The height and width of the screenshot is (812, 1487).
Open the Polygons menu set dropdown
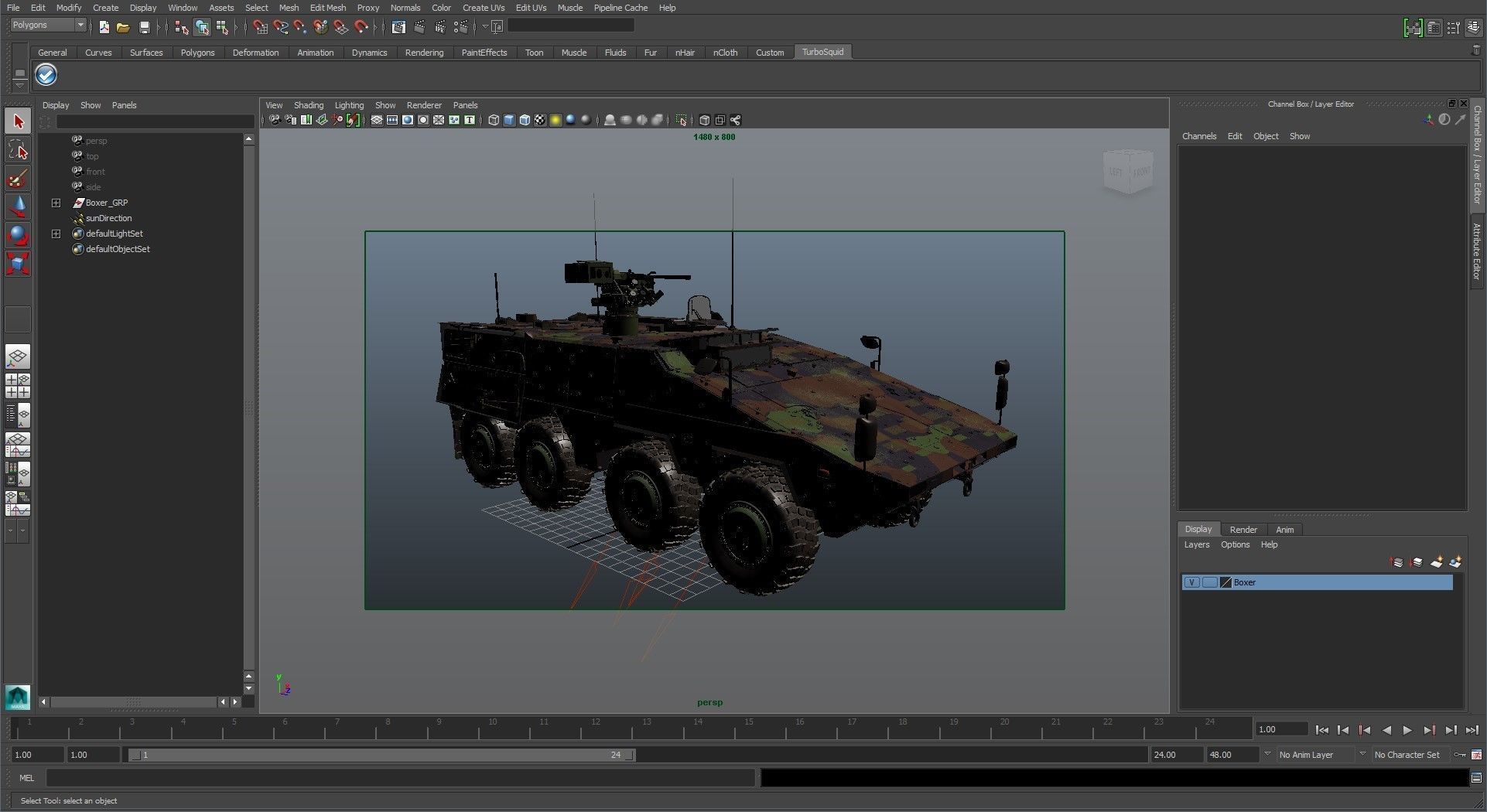click(48, 26)
